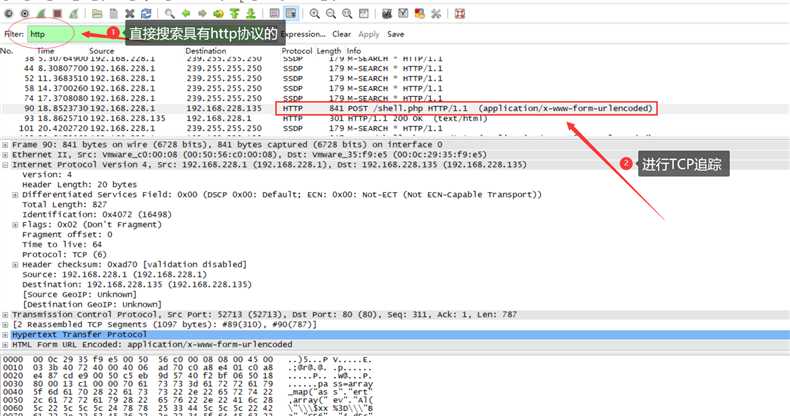Select packet 93 HTTP/1.1 200 OK
Screen dimensions: 790x416
[395, 118]
